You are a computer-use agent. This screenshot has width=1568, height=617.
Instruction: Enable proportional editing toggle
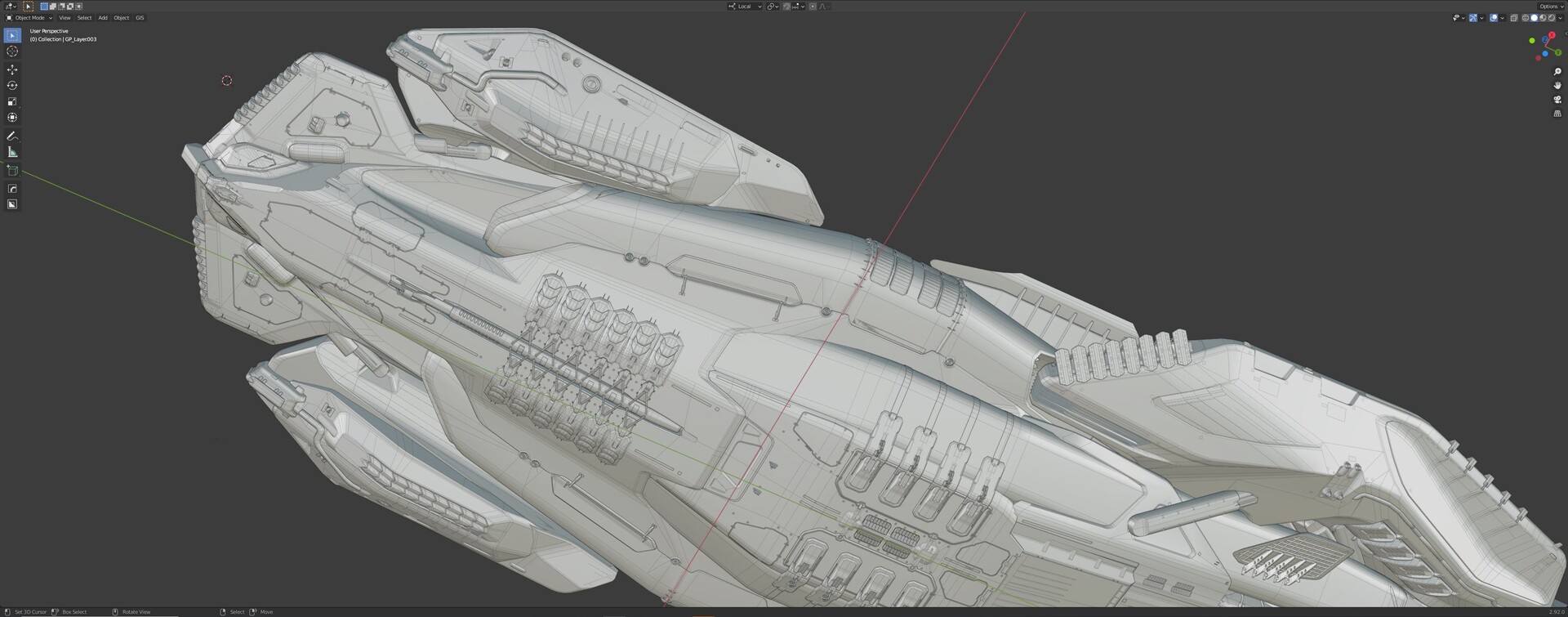[x=813, y=7]
